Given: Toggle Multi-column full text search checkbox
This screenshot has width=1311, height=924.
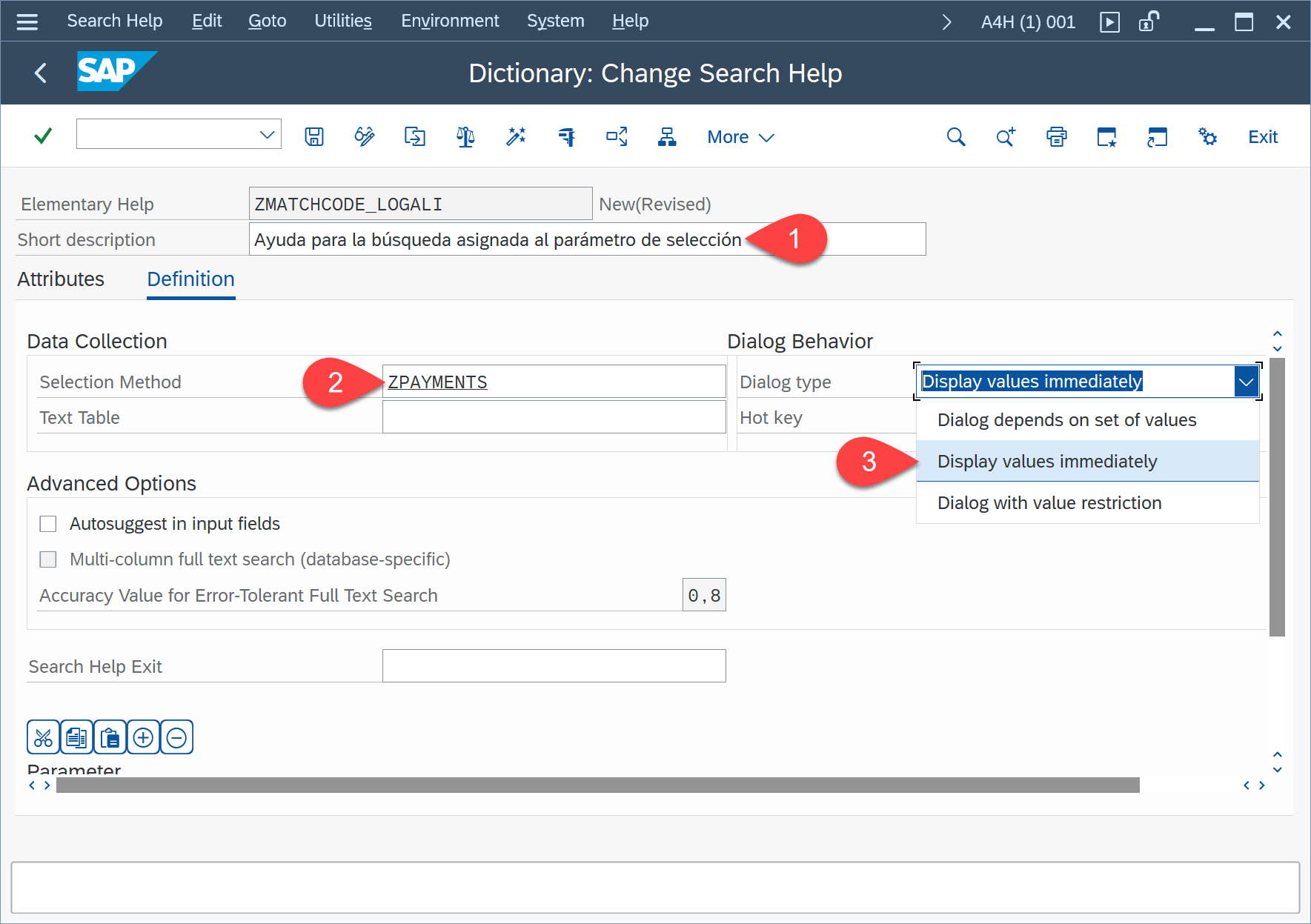Looking at the screenshot, I should pos(48,559).
